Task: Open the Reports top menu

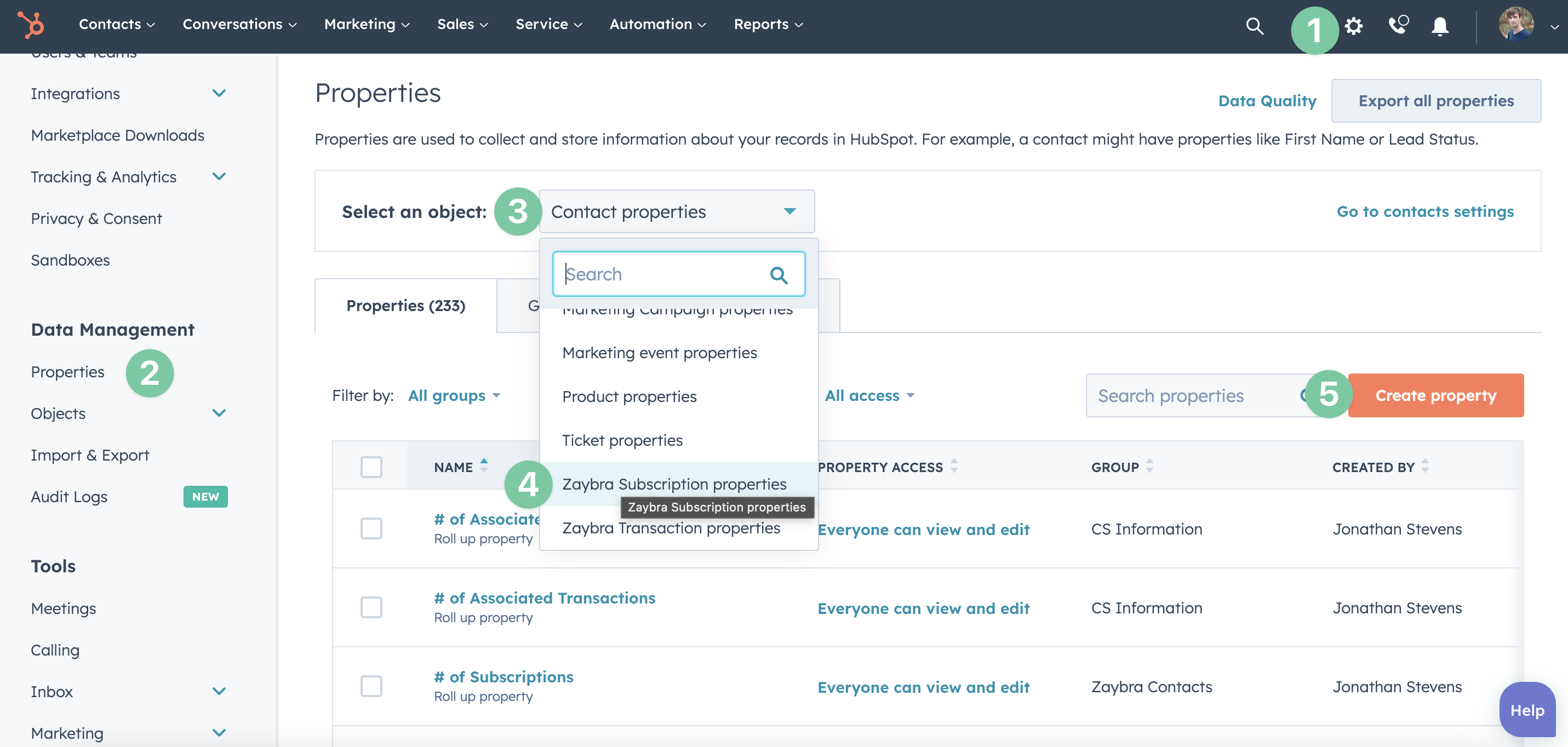Action: pos(768,24)
